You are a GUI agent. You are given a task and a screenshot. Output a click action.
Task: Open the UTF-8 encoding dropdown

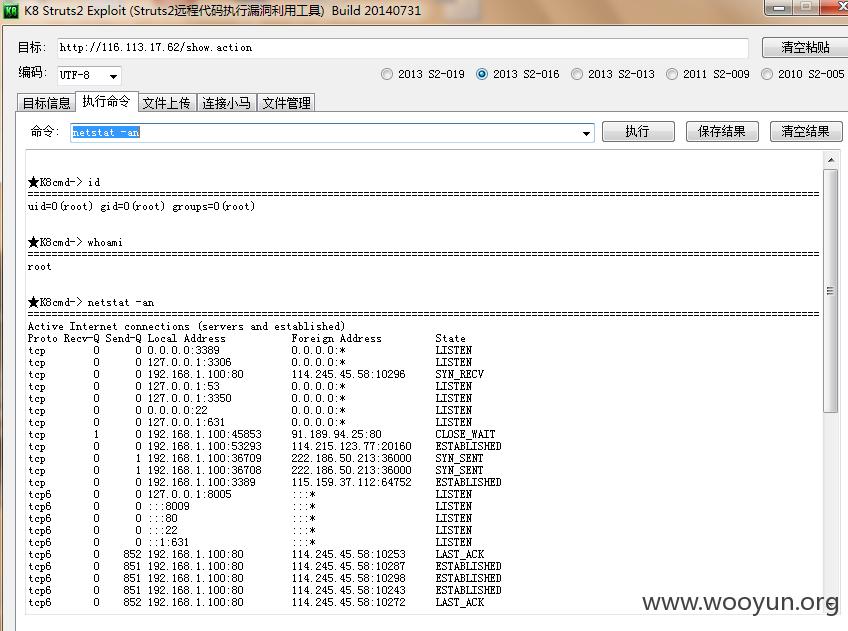[89, 75]
